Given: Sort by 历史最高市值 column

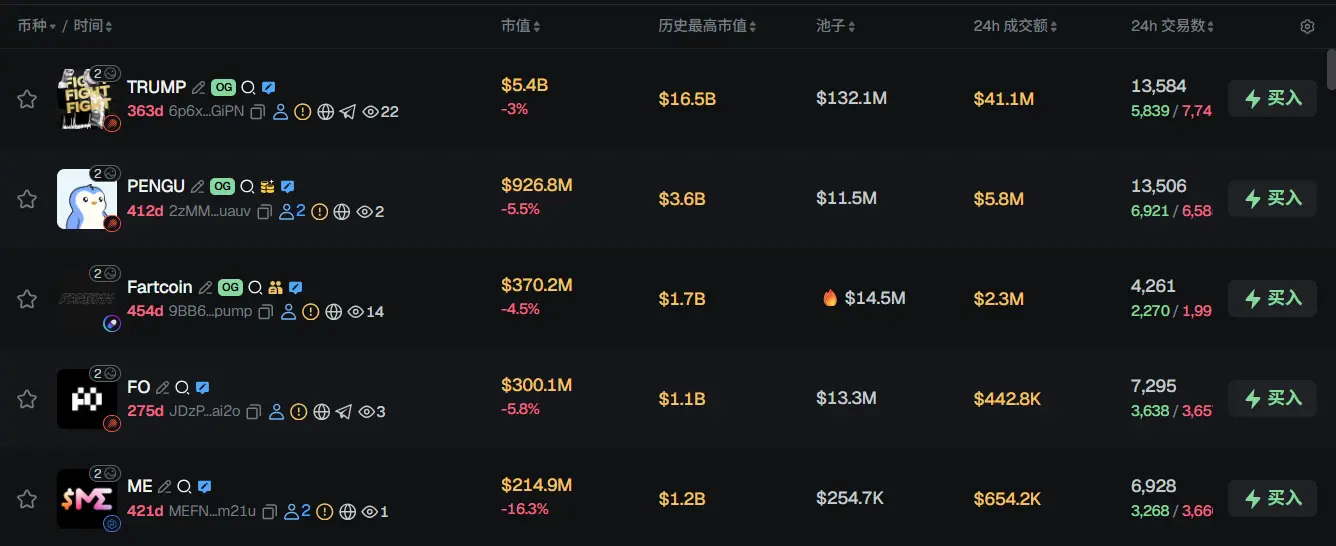Looking at the screenshot, I should pyautogui.click(x=708, y=26).
